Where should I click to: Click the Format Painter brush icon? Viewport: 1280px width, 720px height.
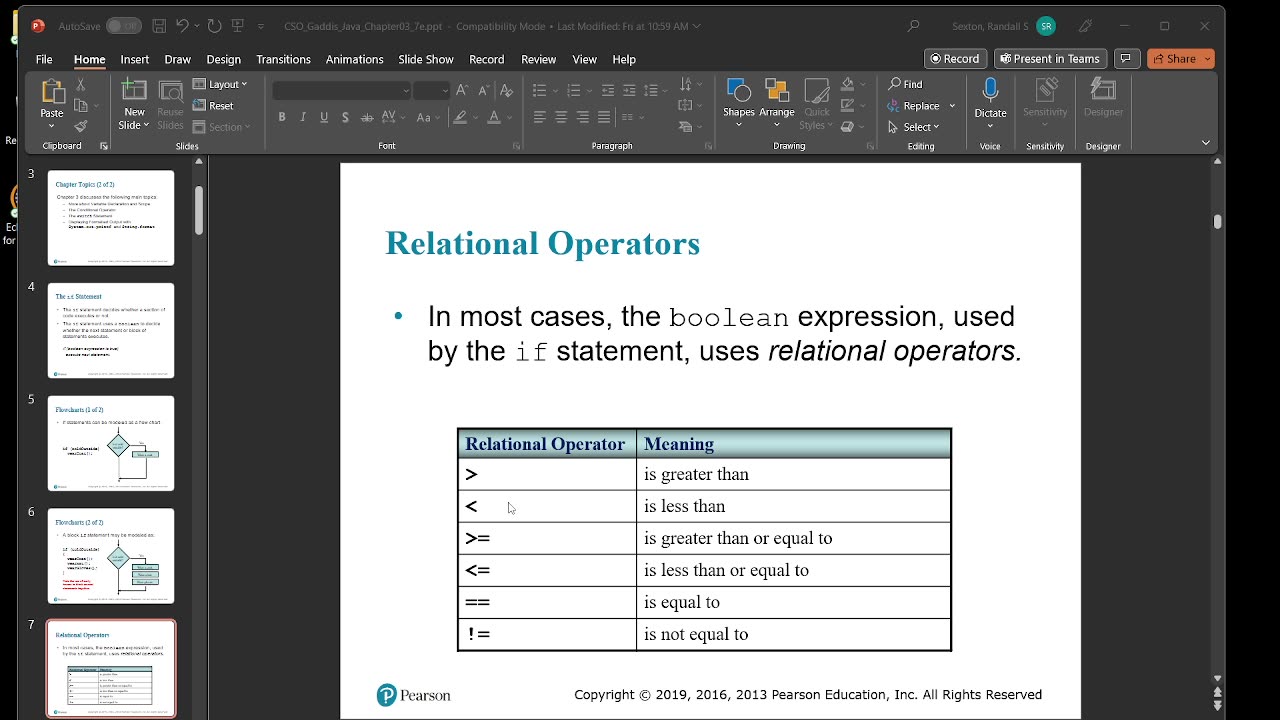pos(81,126)
